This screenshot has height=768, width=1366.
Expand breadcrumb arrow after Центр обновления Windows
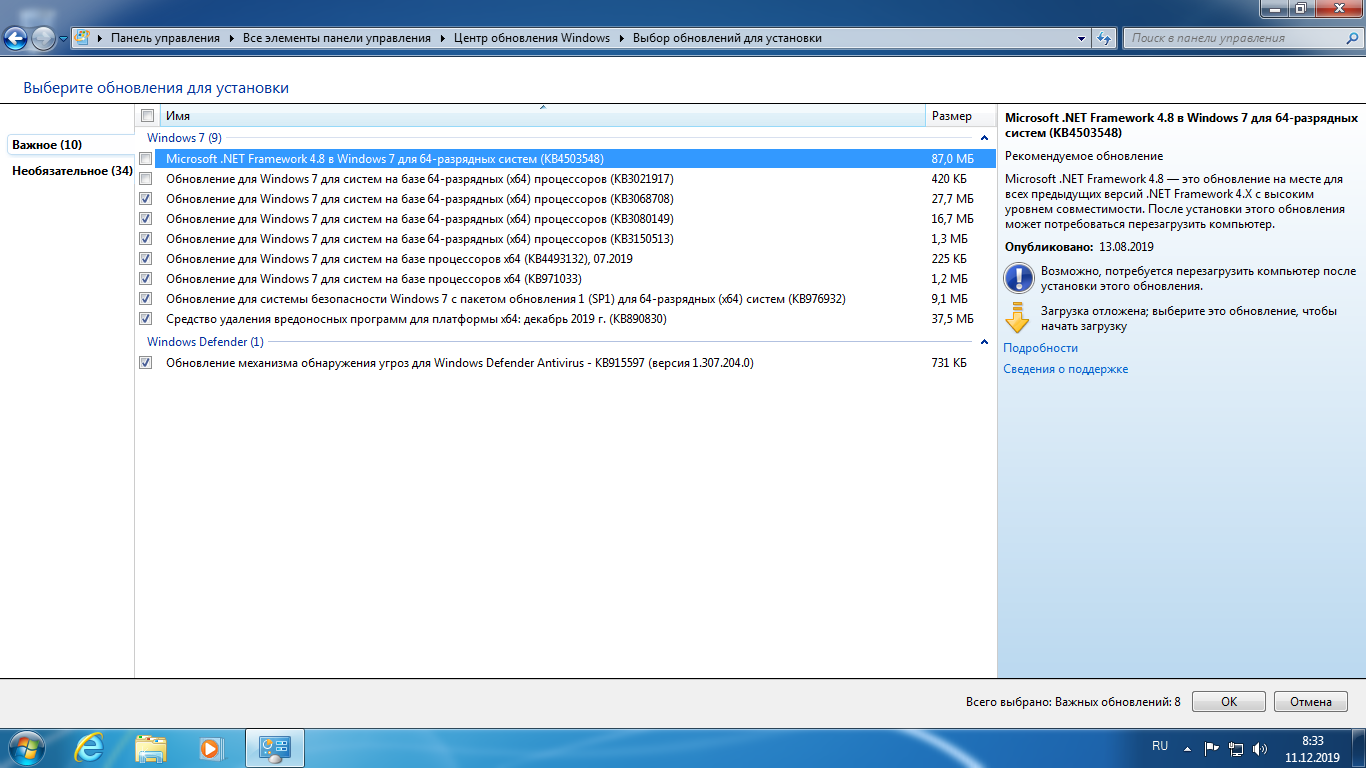(621, 38)
